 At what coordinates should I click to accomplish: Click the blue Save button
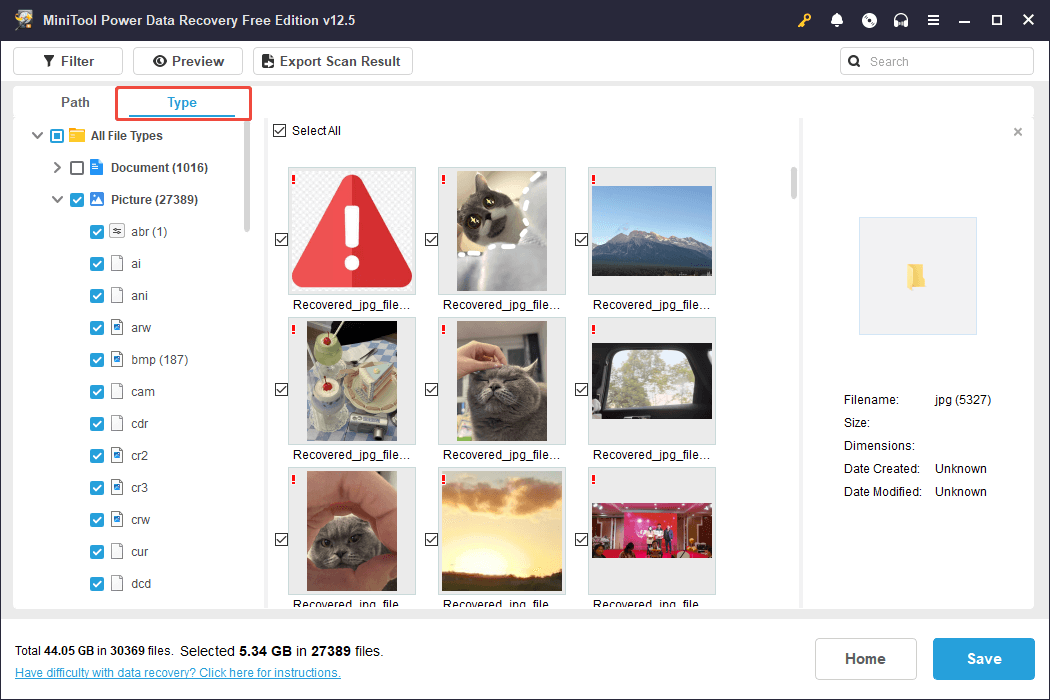coord(983,659)
